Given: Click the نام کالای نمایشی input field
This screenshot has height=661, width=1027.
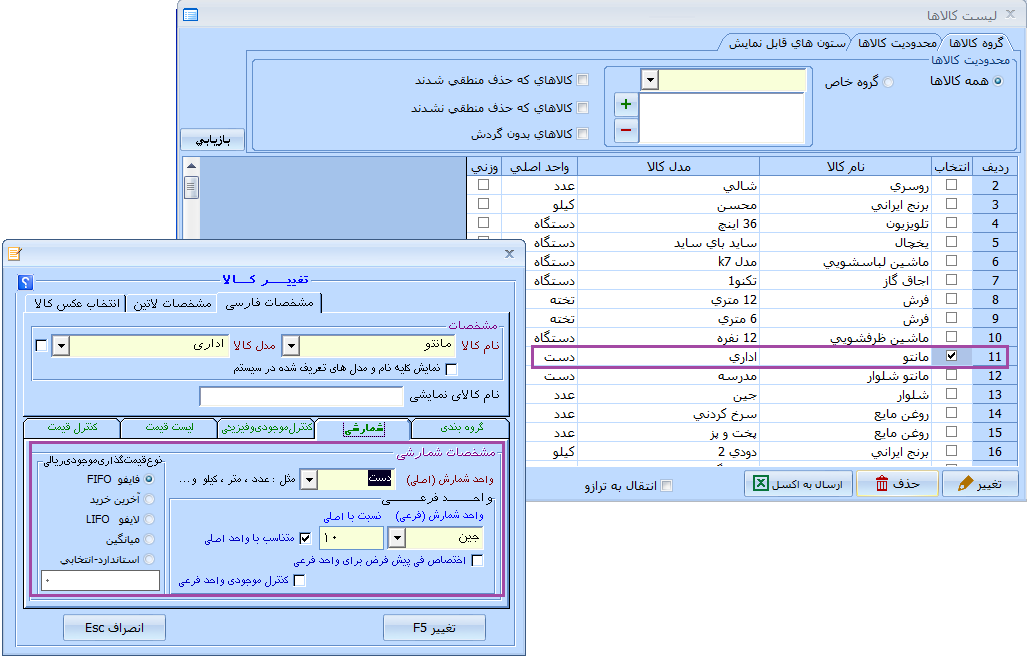Looking at the screenshot, I should 301,396.
